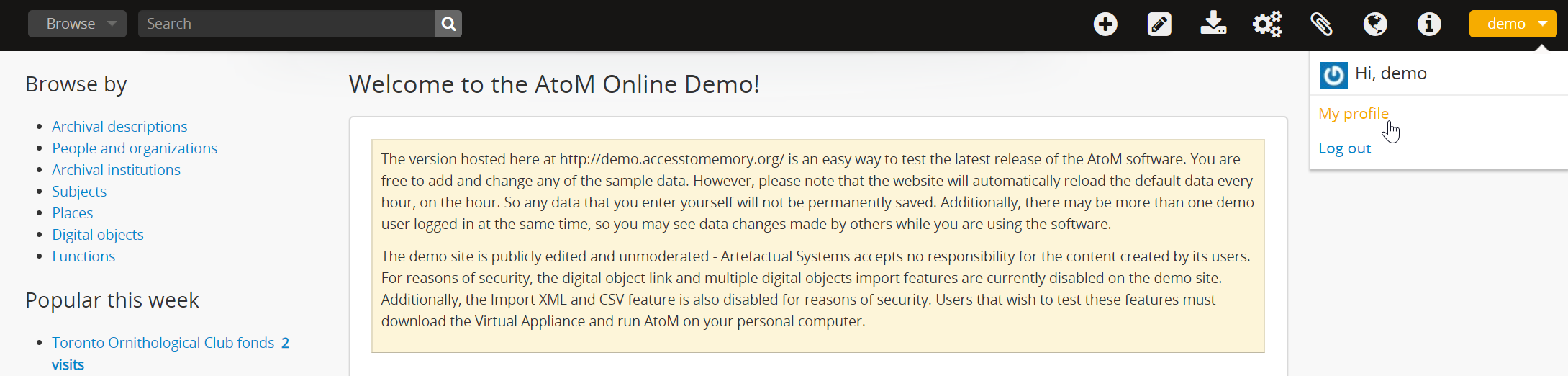Open the Language globe icon
The height and width of the screenshot is (376, 1568).
(1375, 24)
